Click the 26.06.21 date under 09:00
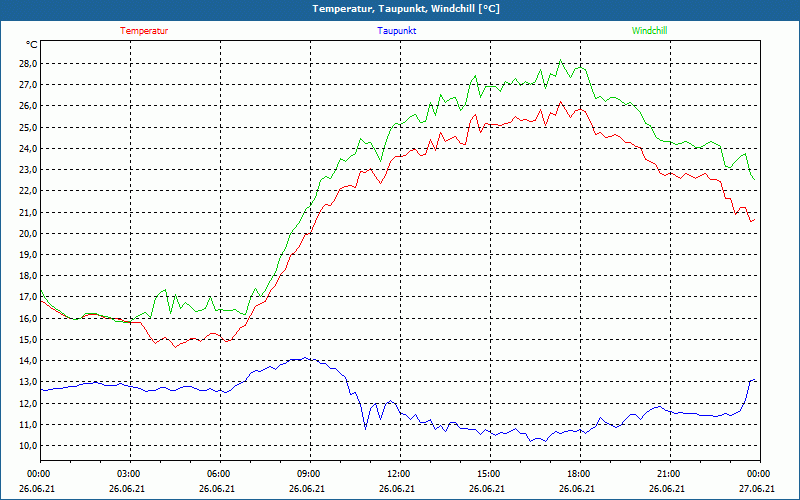This screenshot has height=500, width=800. [x=307, y=488]
